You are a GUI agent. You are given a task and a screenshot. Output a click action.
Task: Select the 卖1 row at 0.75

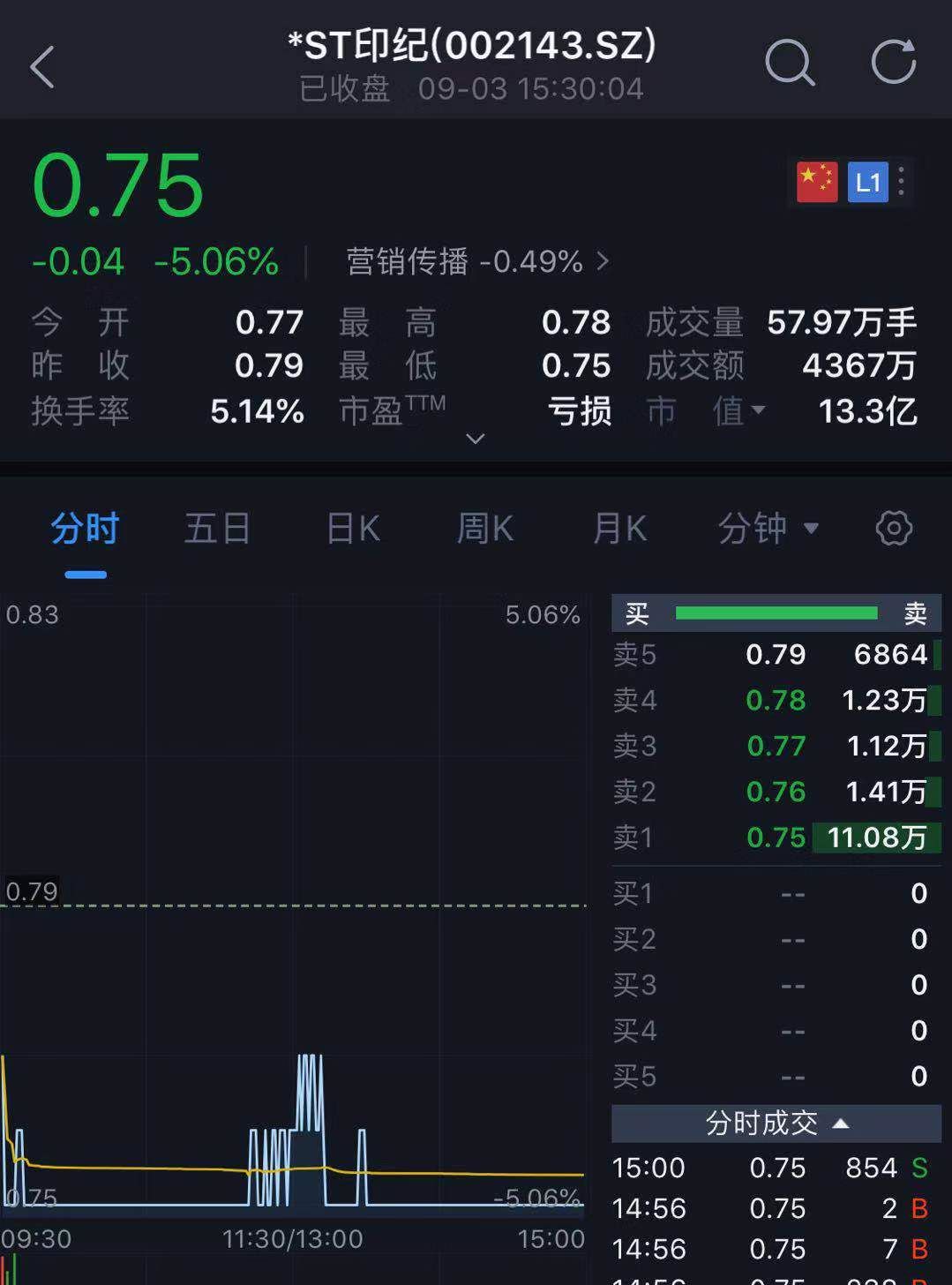coord(776,837)
